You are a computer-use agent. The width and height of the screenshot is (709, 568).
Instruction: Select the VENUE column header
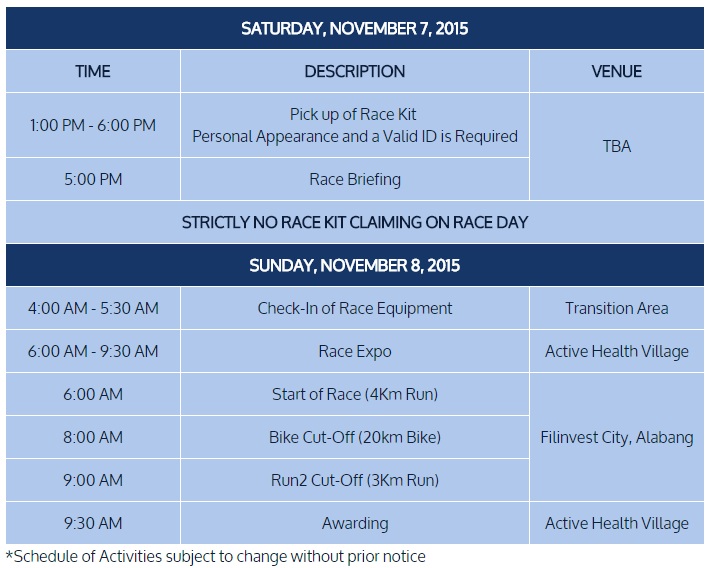616,72
